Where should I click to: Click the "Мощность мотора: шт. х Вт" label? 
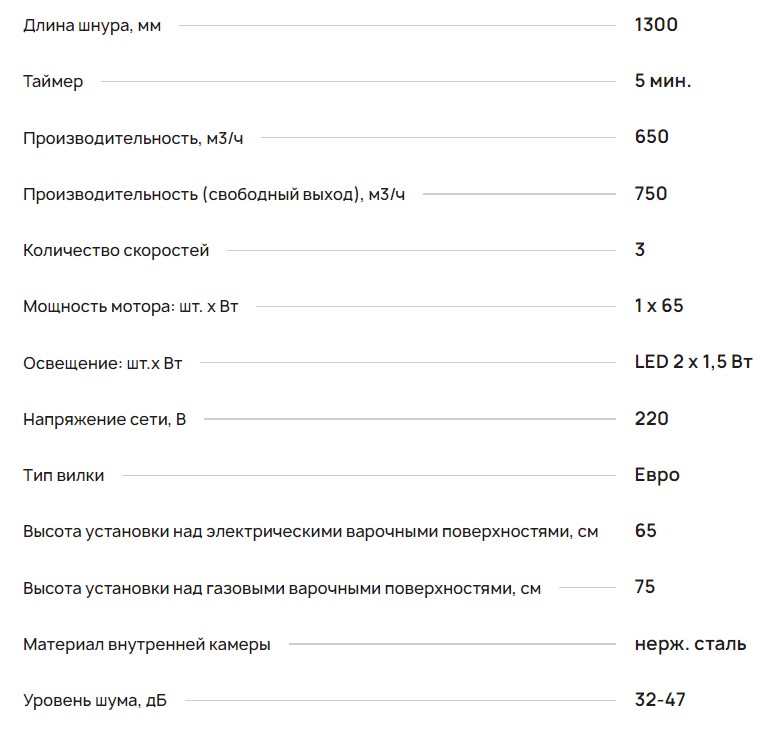(x=131, y=306)
